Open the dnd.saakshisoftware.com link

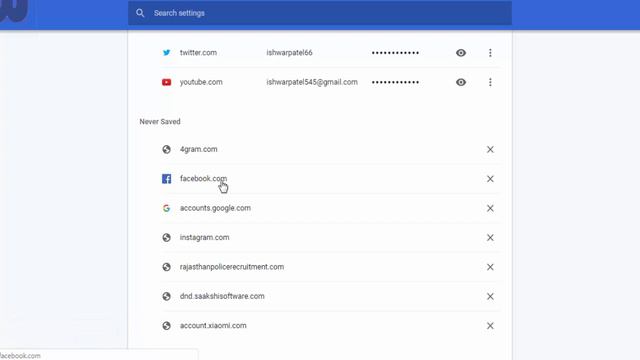click(222, 296)
